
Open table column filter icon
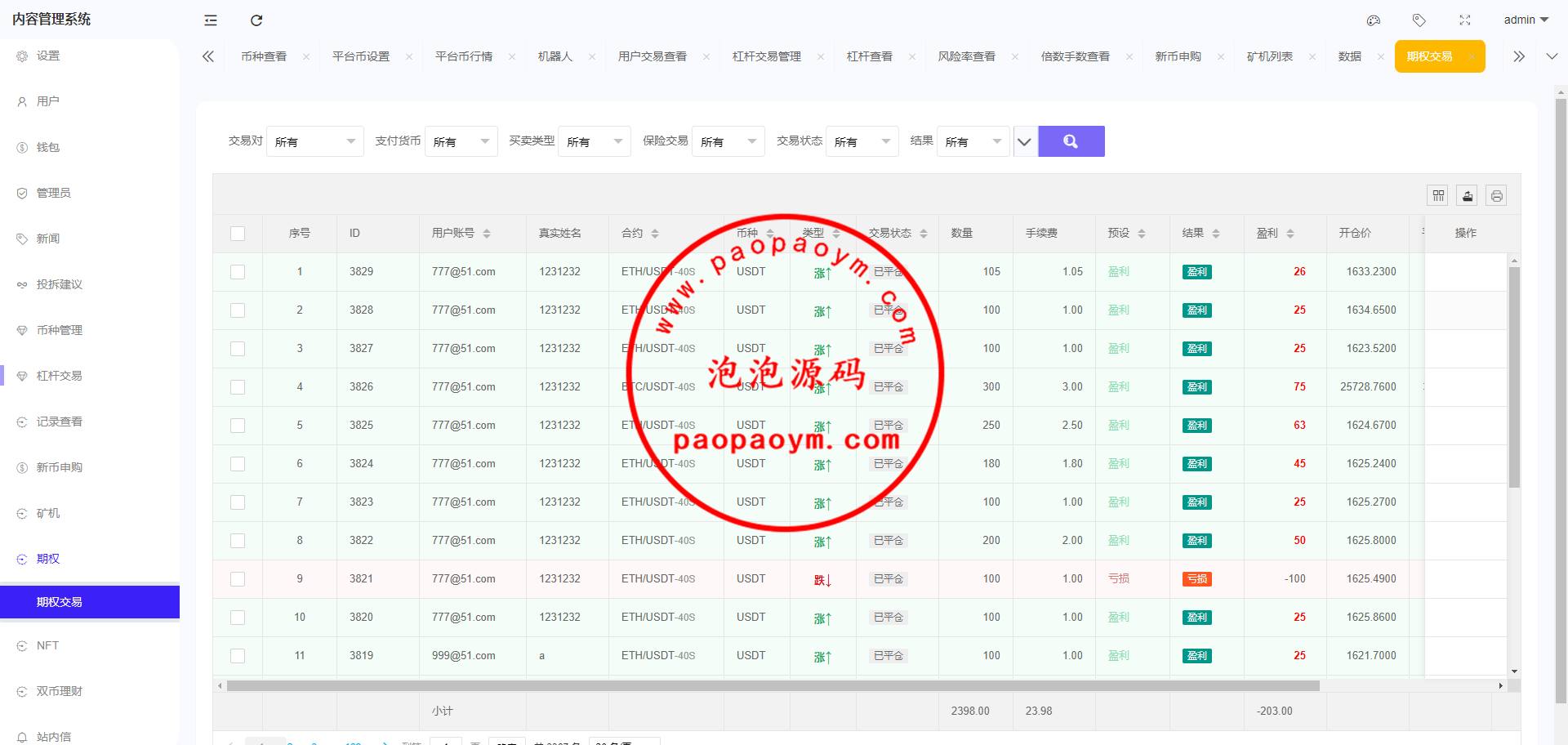click(1438, 195)
